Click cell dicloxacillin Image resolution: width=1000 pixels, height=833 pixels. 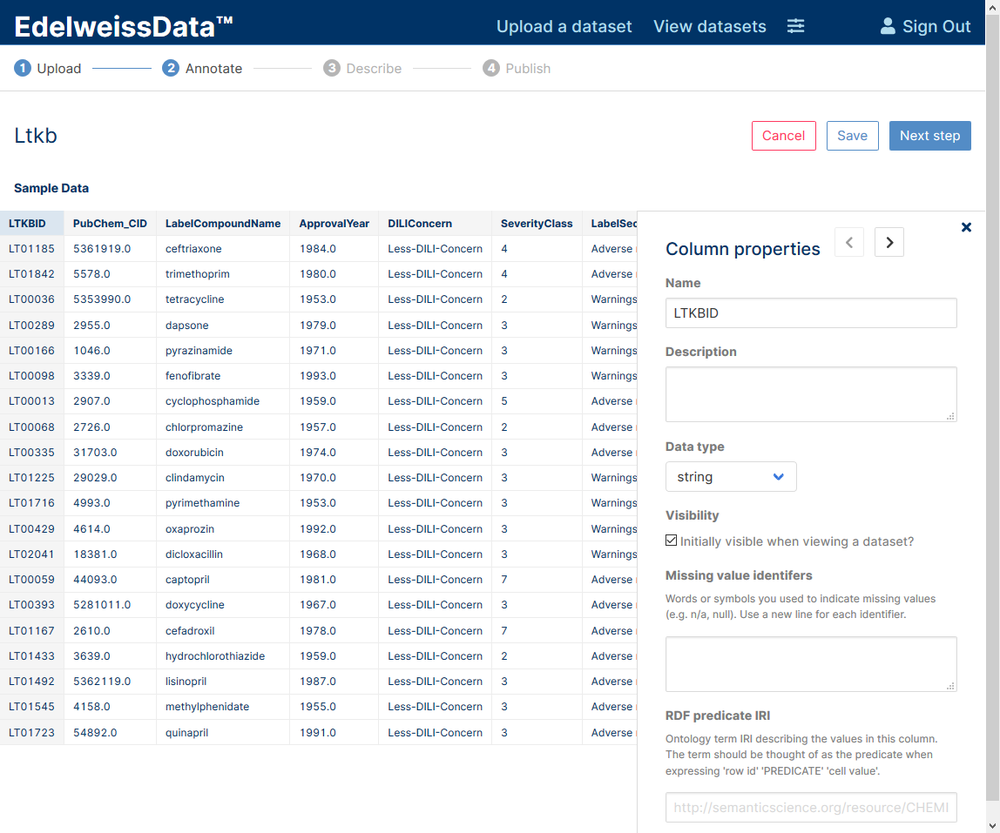(x=223, y=554)
